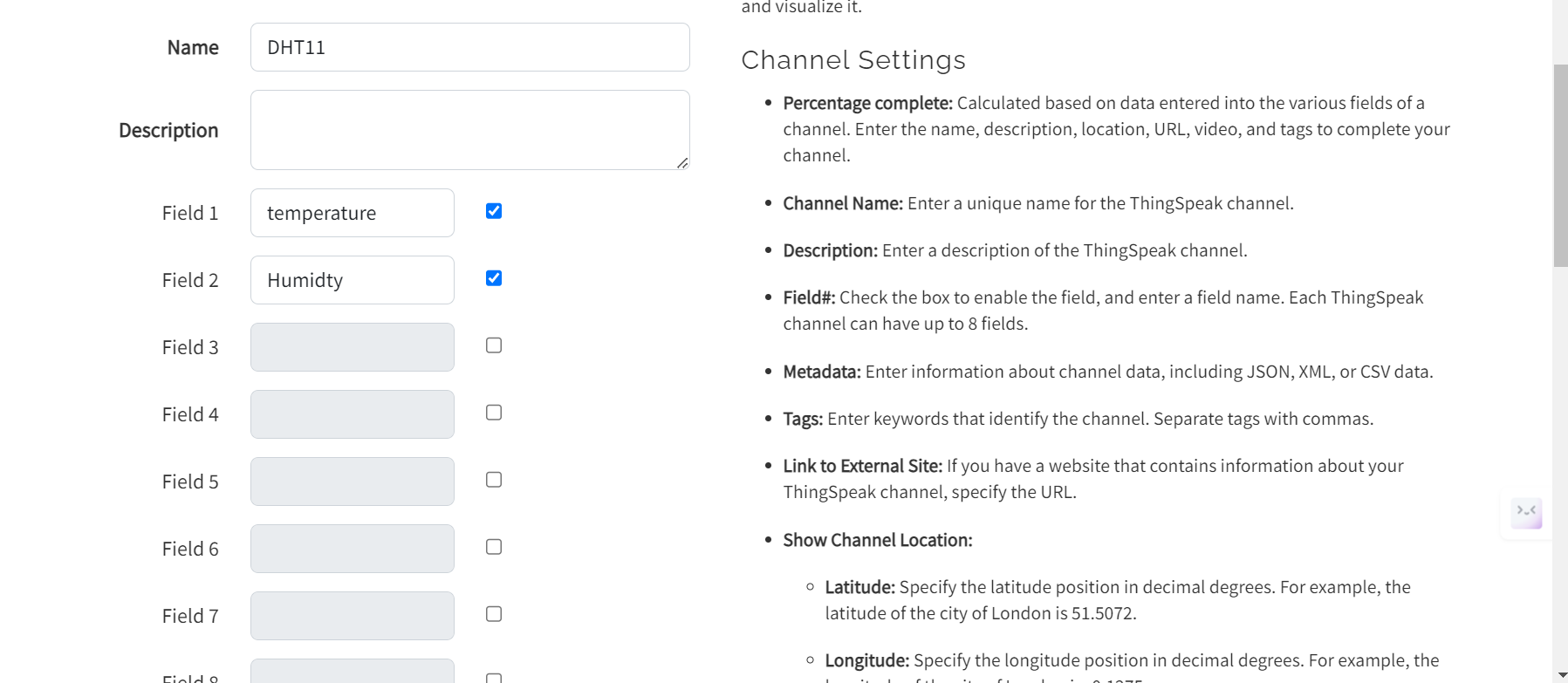The height and width of the screenshot is (683, 1568).
Task: Click the Name input field containing DHT11
Action: click(469, 47)
